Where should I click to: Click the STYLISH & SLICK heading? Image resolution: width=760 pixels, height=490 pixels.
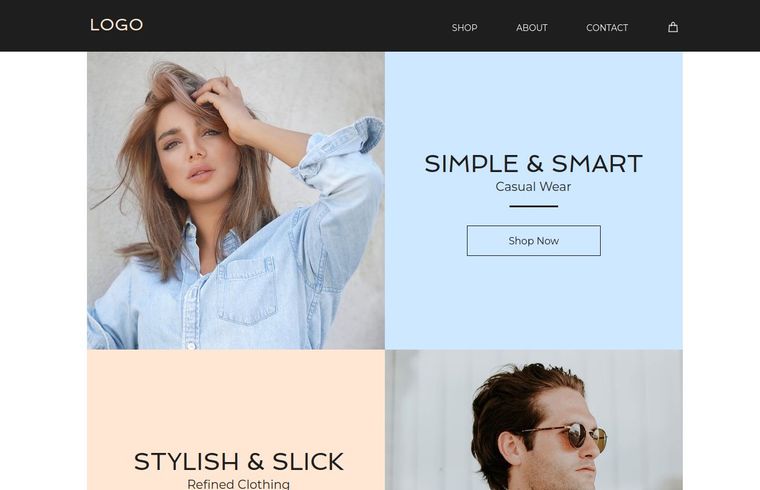(238, 461)
